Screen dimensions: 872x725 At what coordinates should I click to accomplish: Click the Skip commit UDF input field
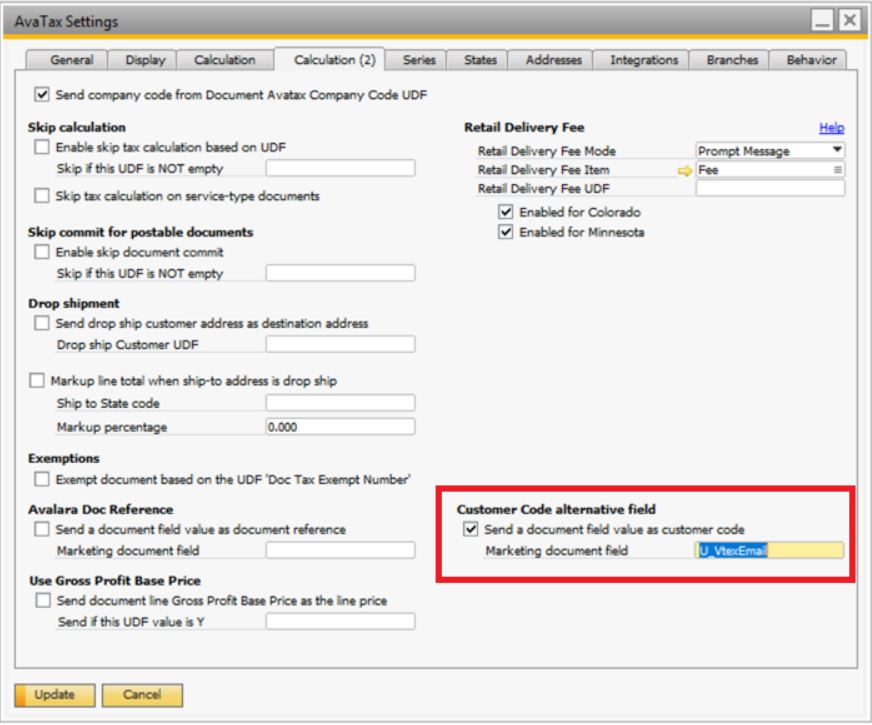coord(340,273)
